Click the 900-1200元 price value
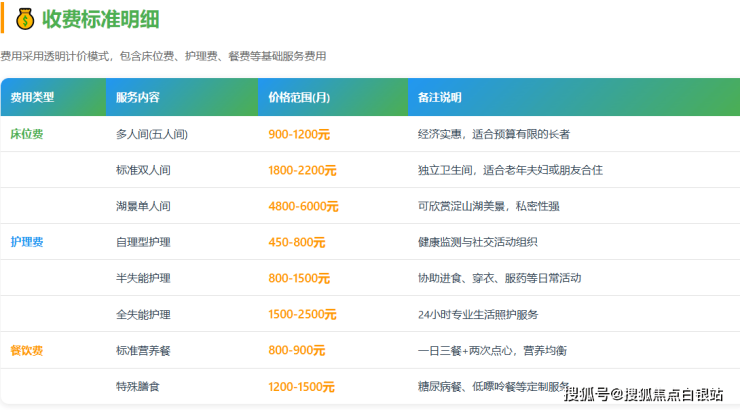Screen dimensions: 740x410 [299, 134]
